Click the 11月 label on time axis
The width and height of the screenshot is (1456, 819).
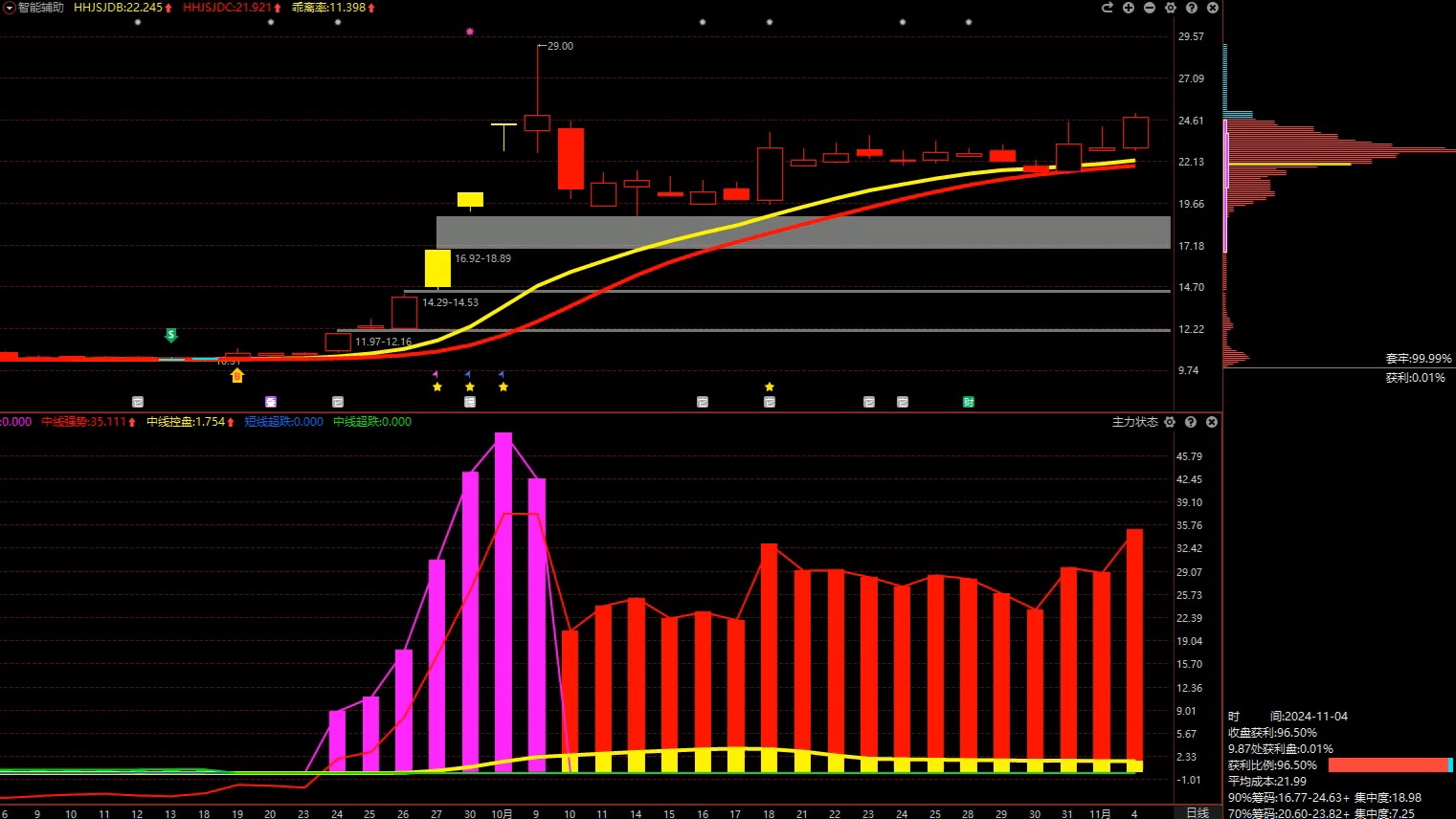coord(1100,813)
